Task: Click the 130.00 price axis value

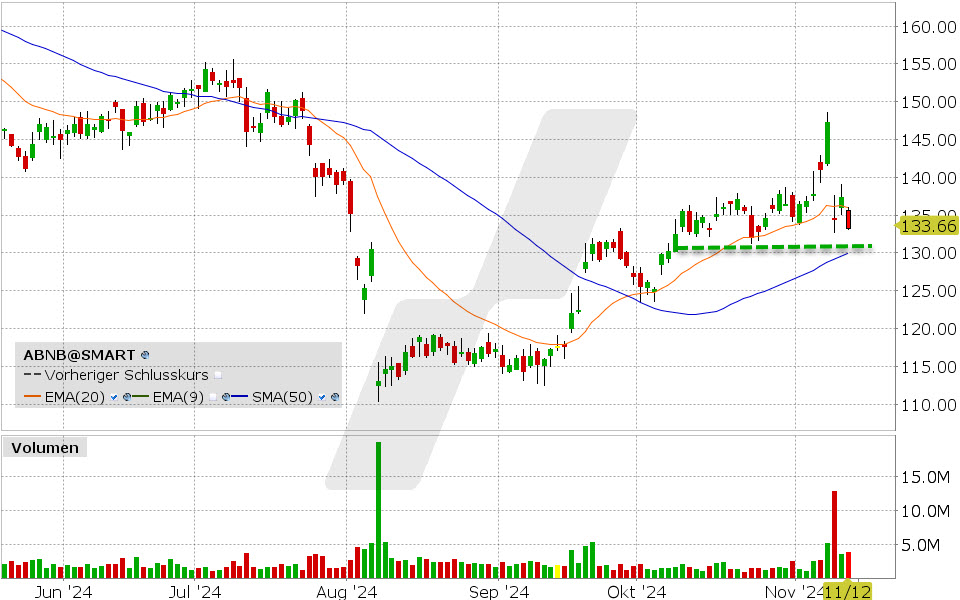Action: pyautogui.click(x=929, y=252)
